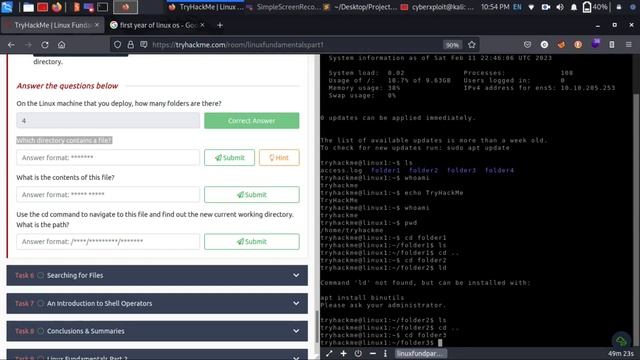Image resolution: width=640 pixels, height=360 pixels.
Task: Submit the working directory path answer
Action: pyautogui.click(x=252, y=242)
